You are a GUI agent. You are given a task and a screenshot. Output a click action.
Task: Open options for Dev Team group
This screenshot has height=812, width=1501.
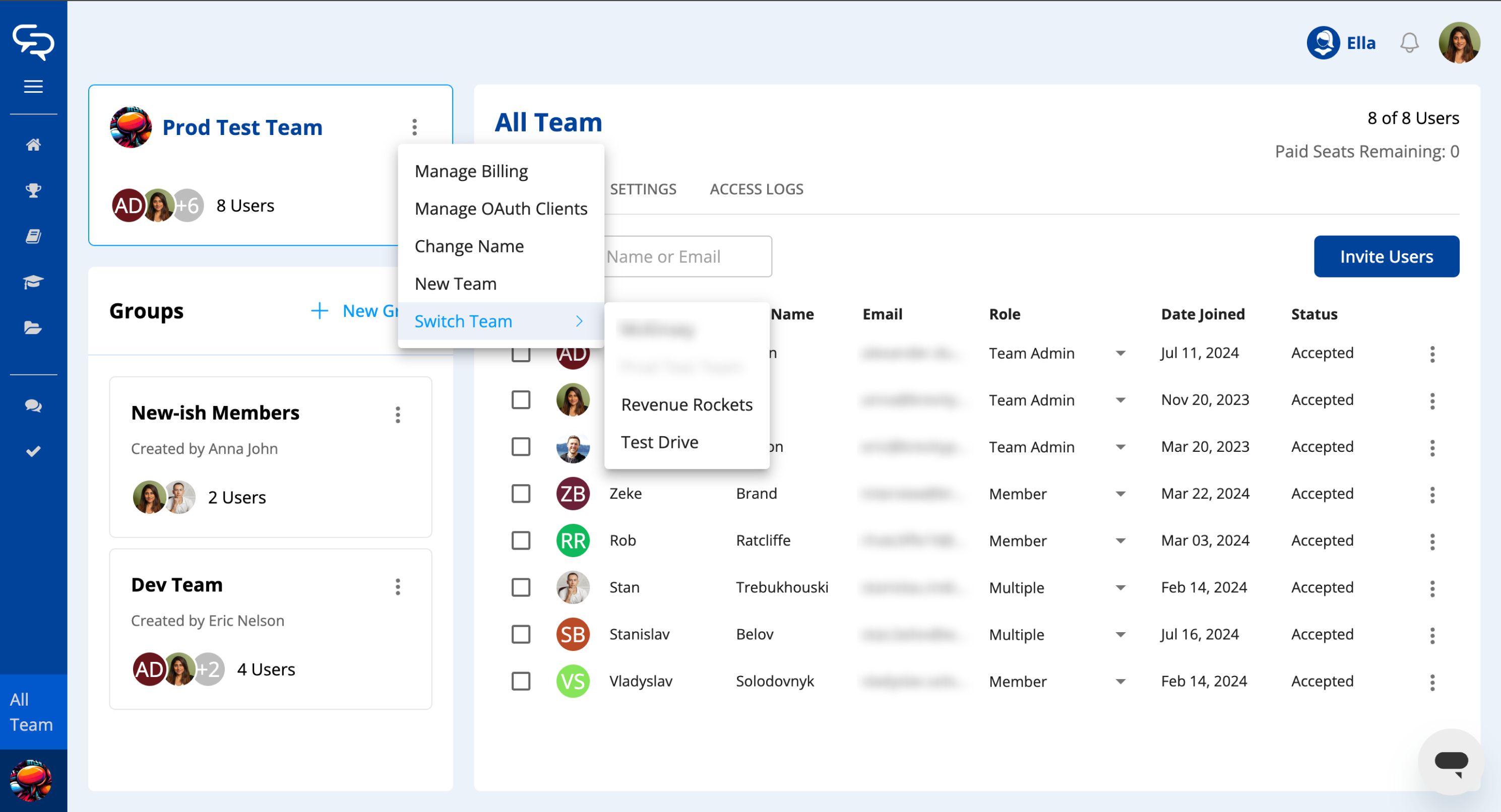[x=398, y=586]
